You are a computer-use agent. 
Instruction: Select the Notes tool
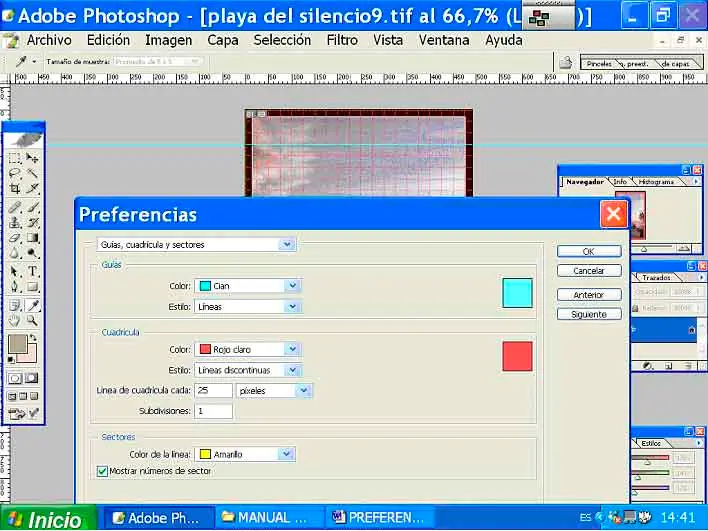click(14, 306)
